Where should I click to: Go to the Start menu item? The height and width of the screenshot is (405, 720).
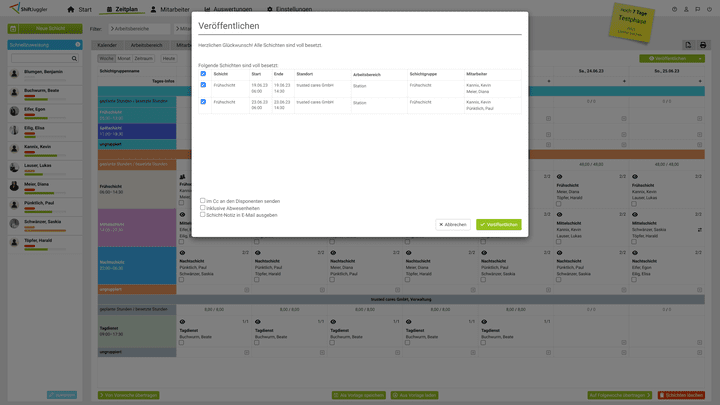(x=78, y=9)
